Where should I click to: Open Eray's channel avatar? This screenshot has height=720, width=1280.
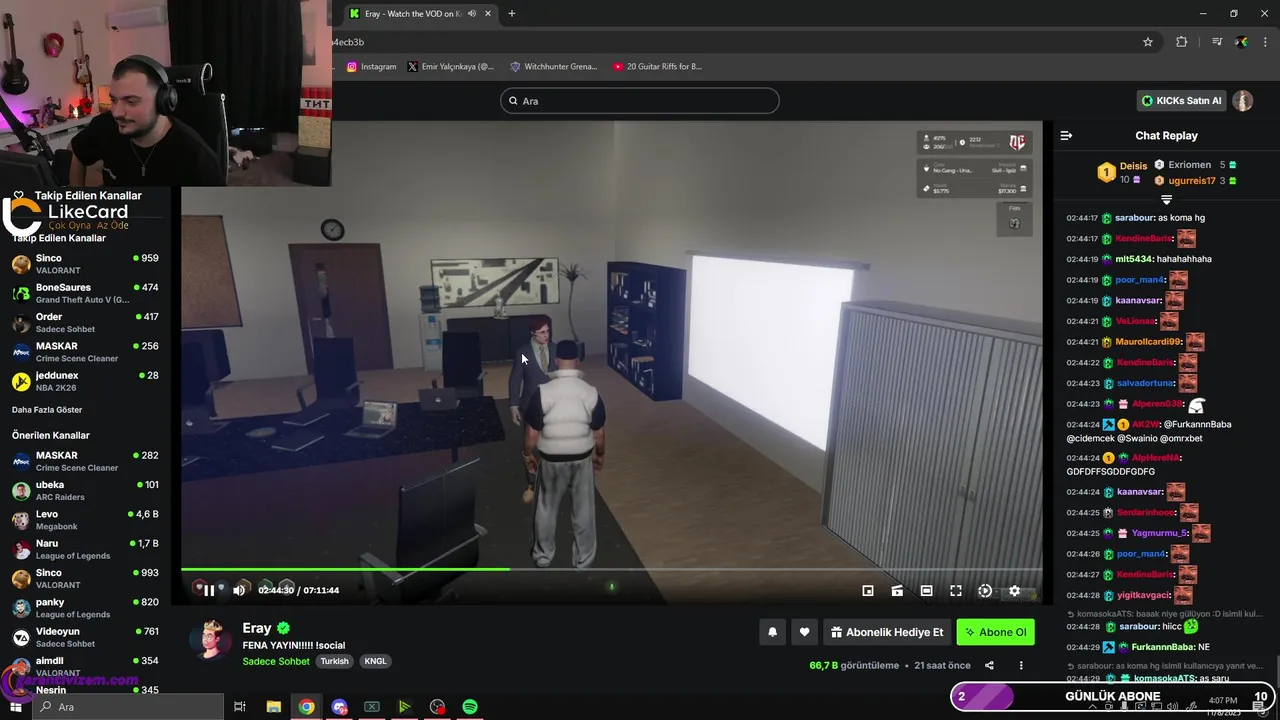[211, 640]
